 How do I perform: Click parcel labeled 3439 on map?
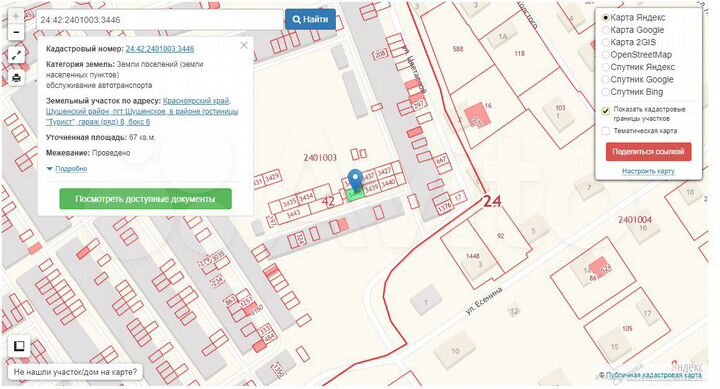pyautogui.click(x=371, y=187)
